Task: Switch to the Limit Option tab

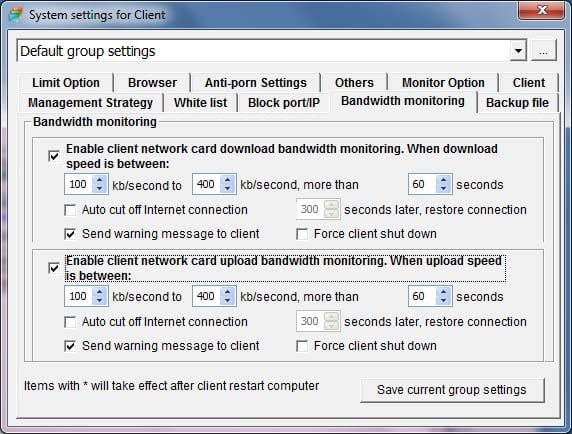Action: (66, 83)
